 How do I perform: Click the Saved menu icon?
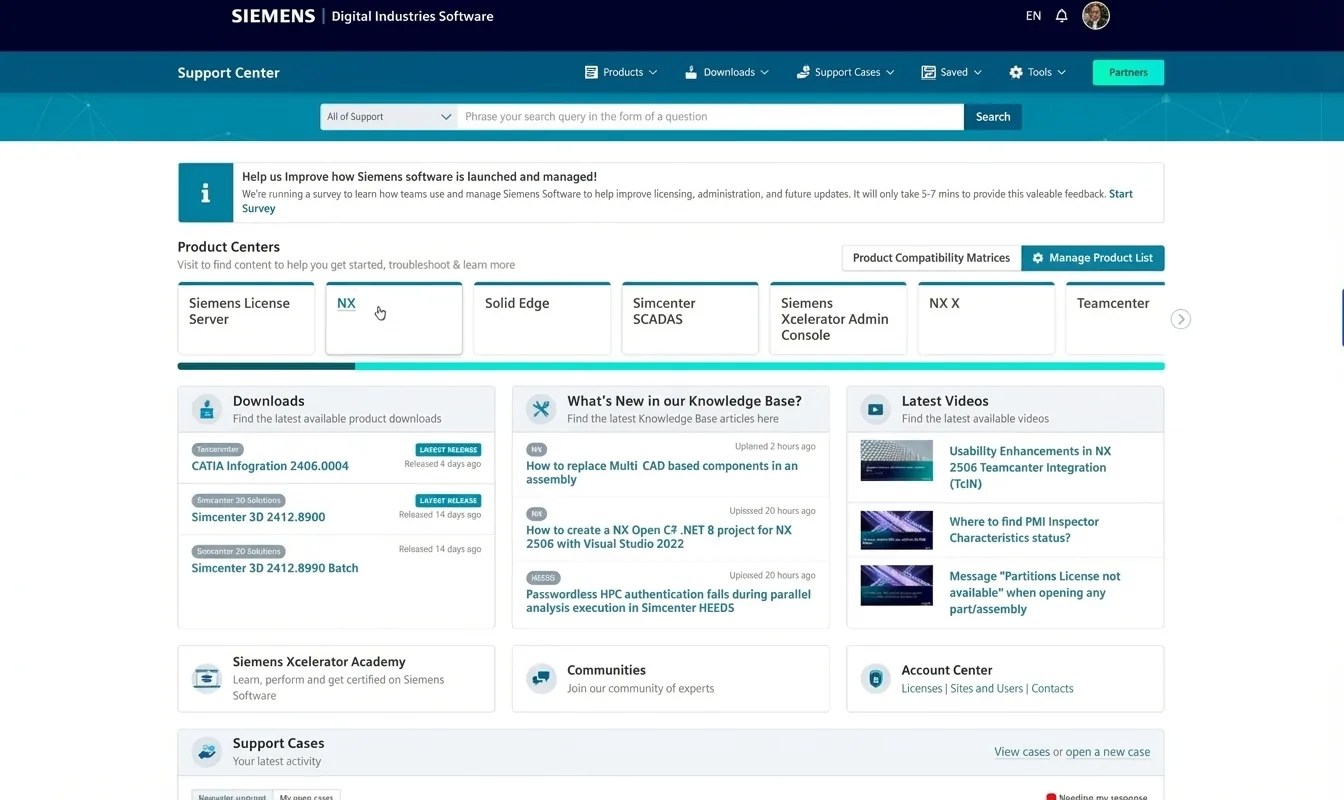[928, 72]
